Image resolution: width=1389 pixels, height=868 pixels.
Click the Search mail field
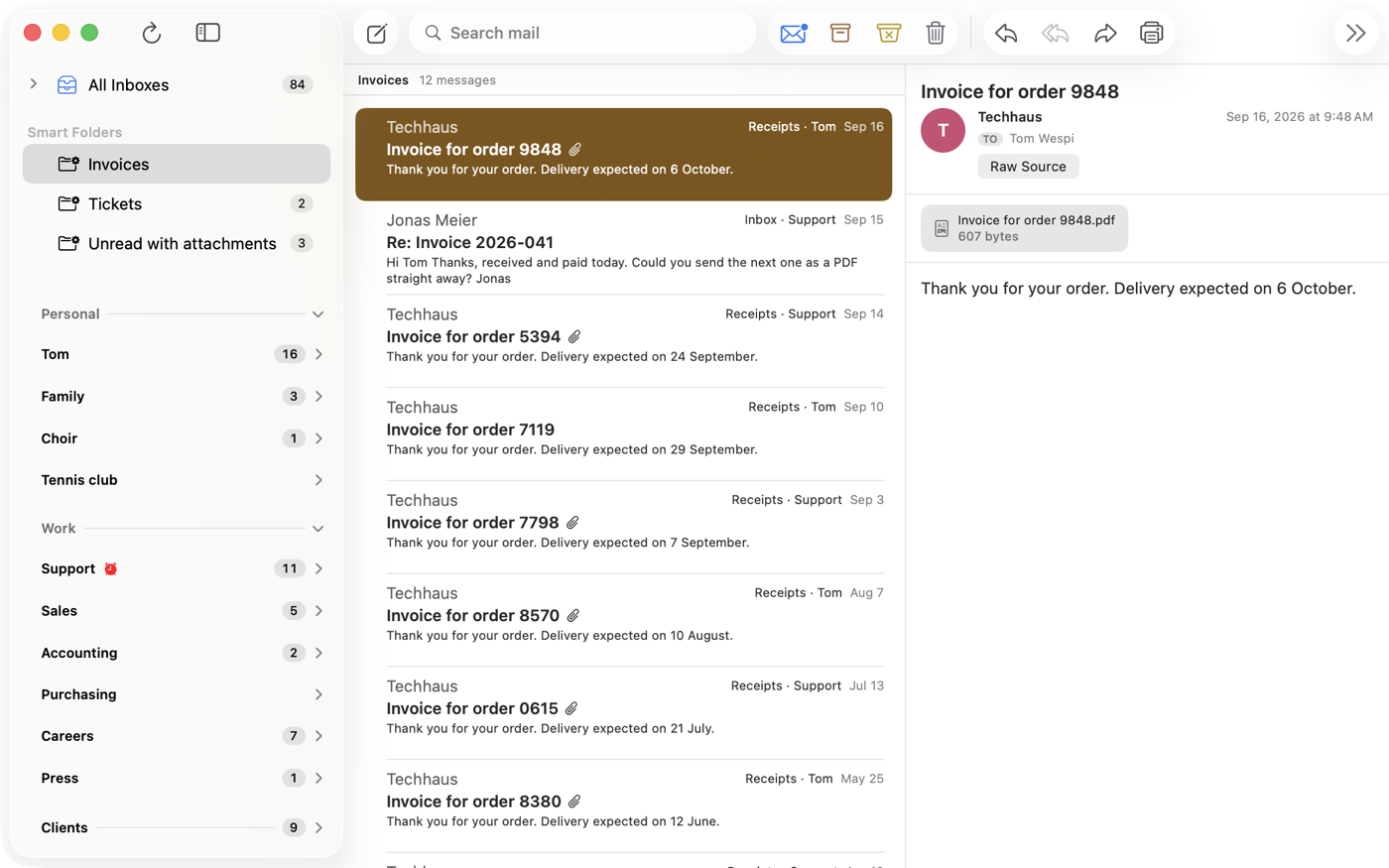coord(582,33)
